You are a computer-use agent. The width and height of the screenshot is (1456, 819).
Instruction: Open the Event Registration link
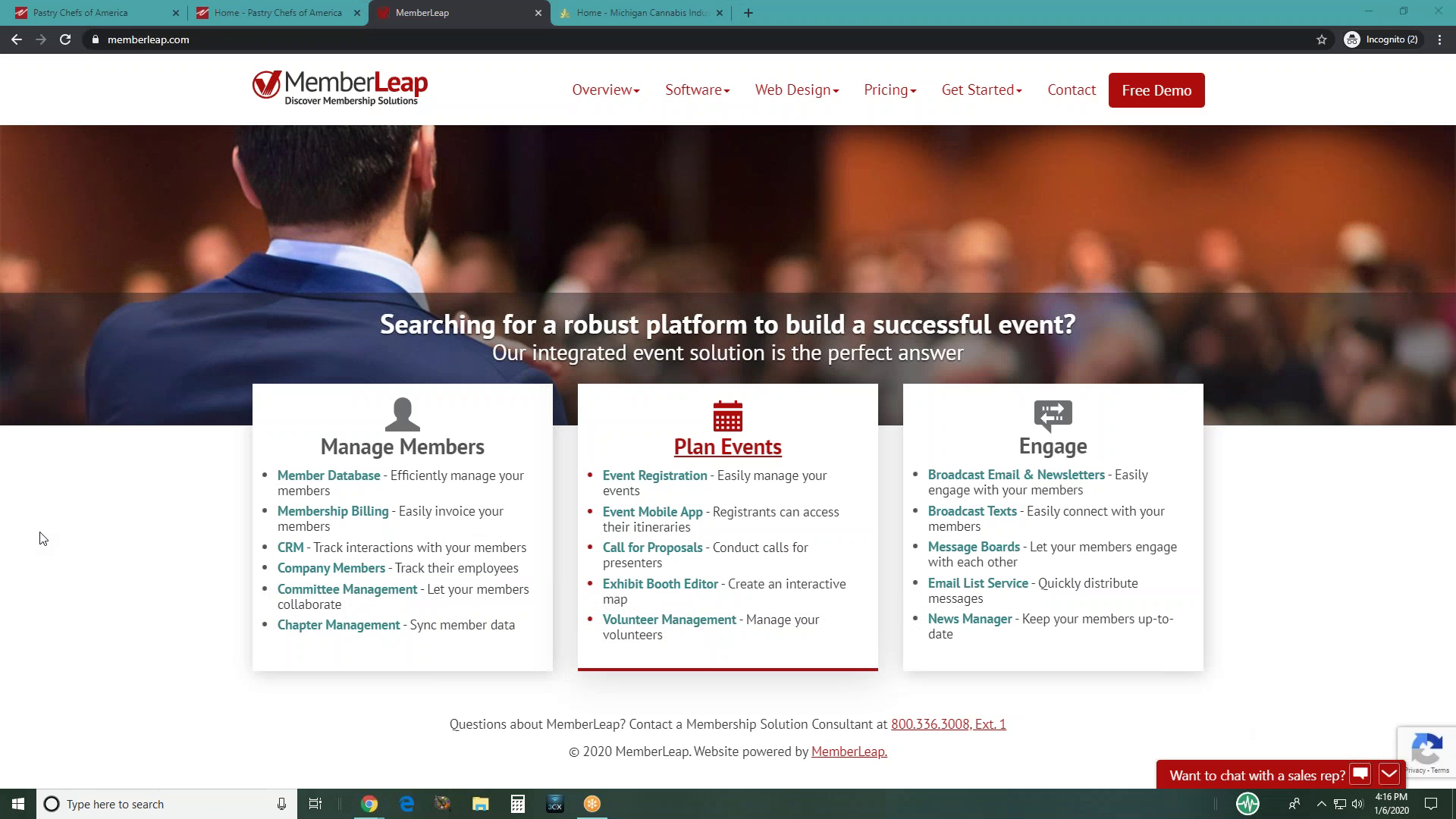[654, 475]
